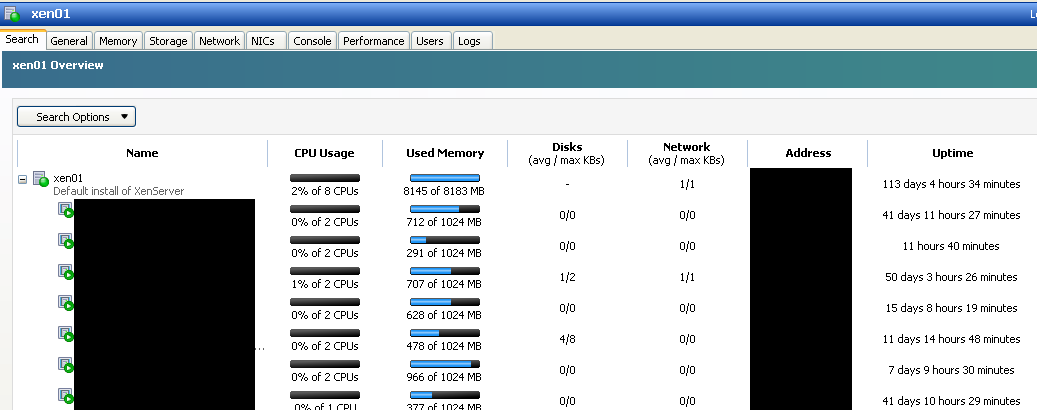1037x410 pixels.
Task: Click memory bar for 712 of 1024 MB
Action: [444, 209]
